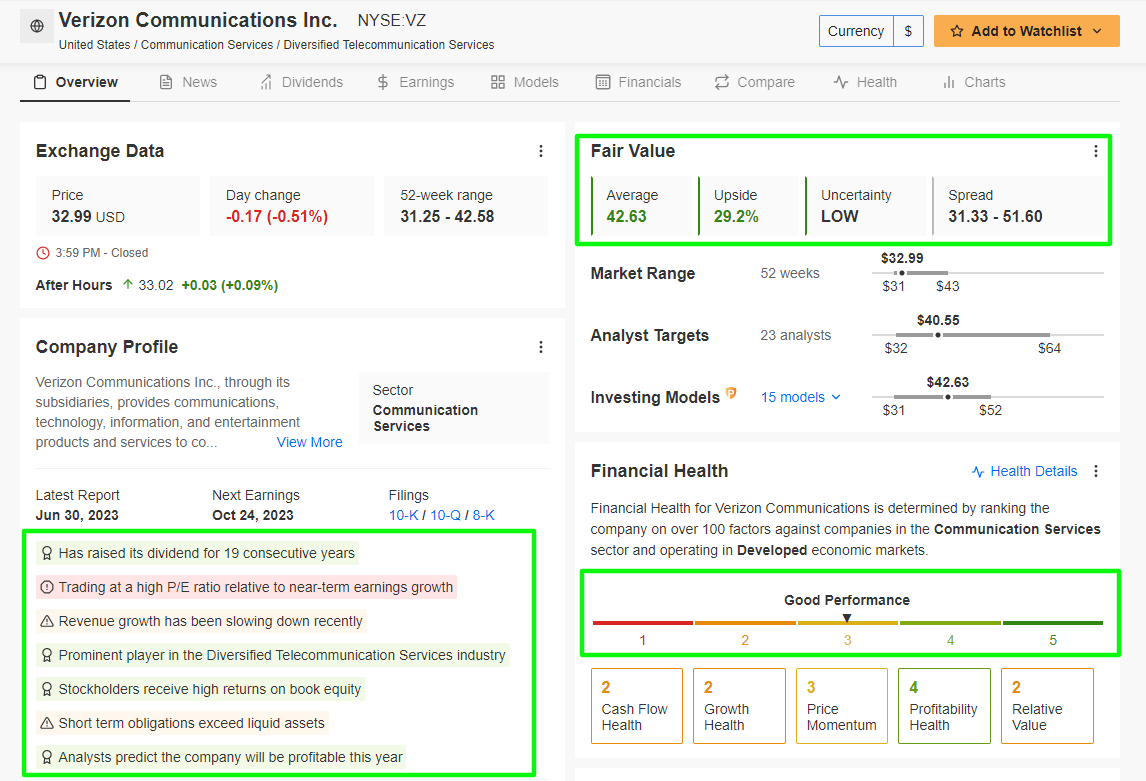Image resolution: width=1146 pixels, height=781 pixels.
Task: Switch to the Overview tab
Action: 75,83
